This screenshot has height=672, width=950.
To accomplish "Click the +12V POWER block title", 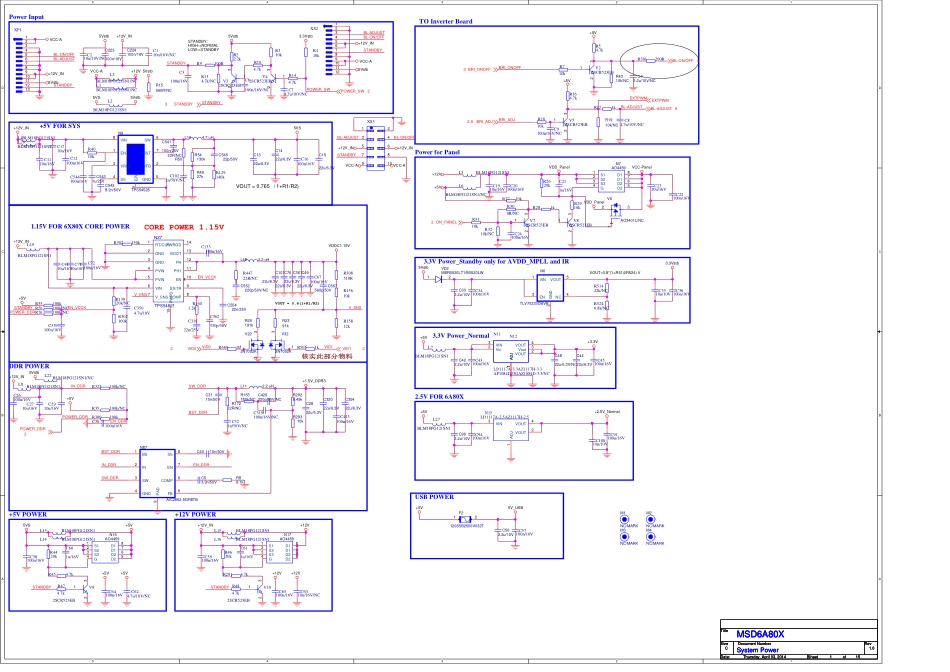I will (x=195, y=514).
